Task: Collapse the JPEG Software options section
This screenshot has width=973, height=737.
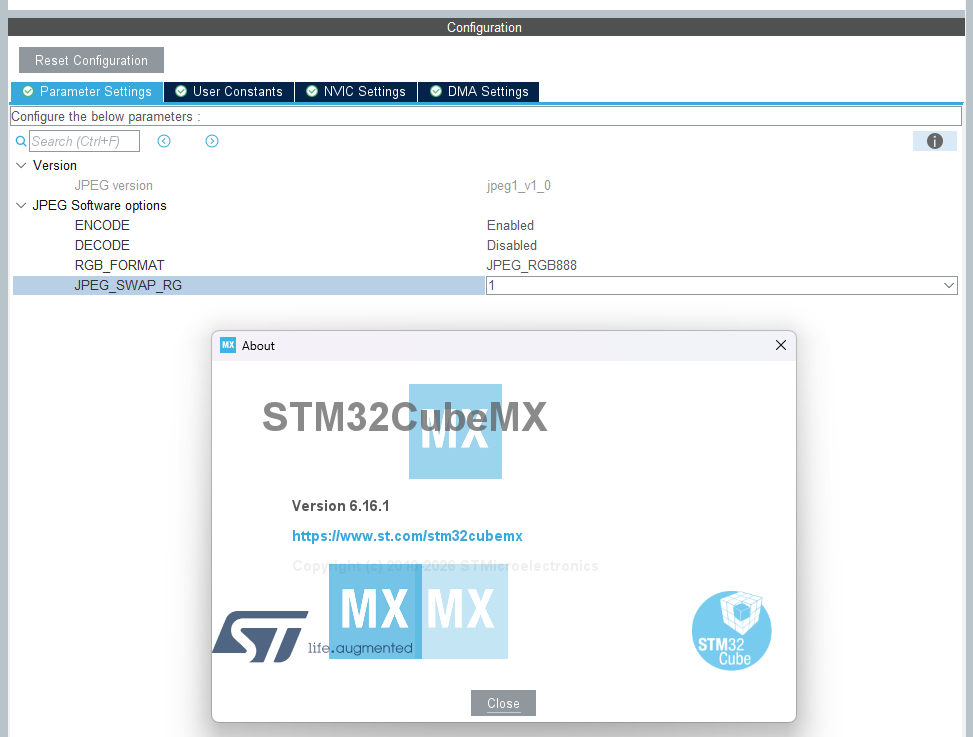Action: [21, 205]
